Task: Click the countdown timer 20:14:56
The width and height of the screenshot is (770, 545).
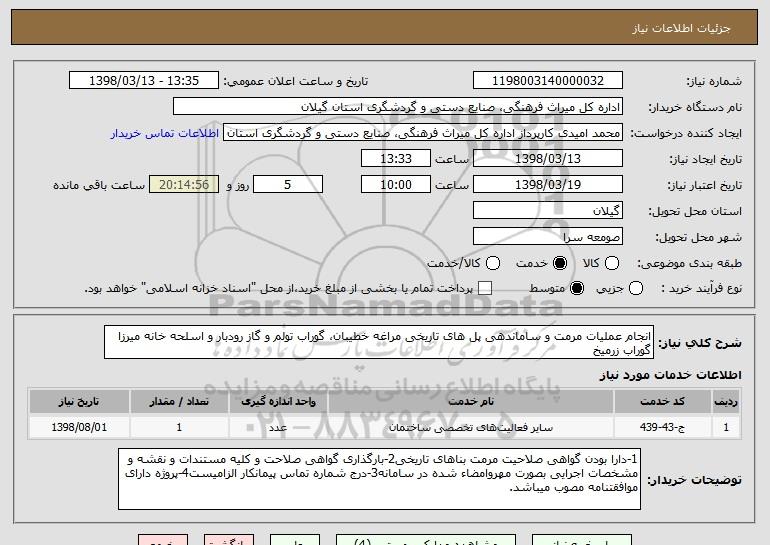Action: pyautogui.click(x=184, y=185)
